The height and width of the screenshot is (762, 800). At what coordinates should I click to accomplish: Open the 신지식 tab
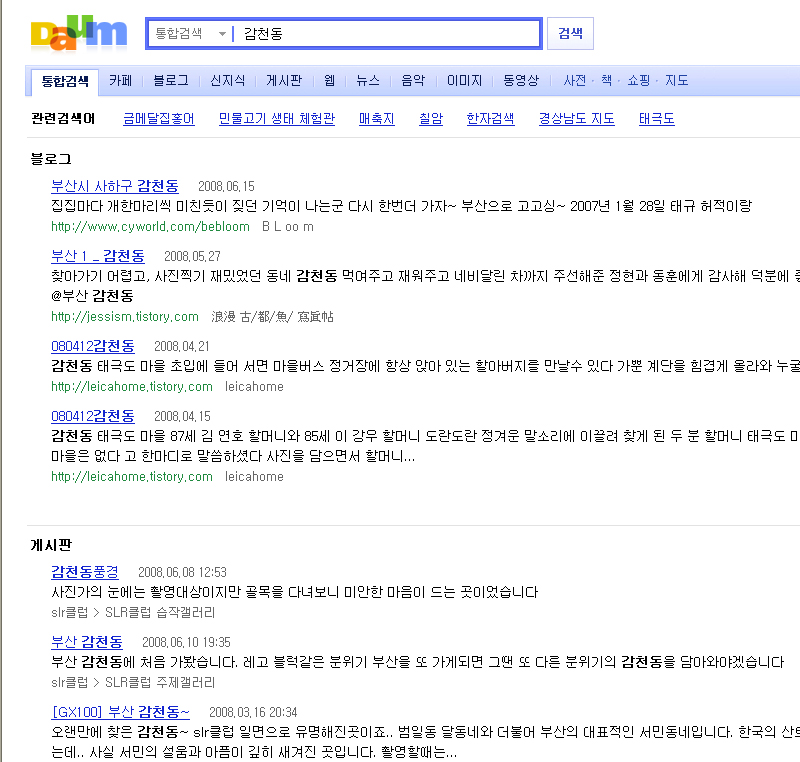coord(228,81)
